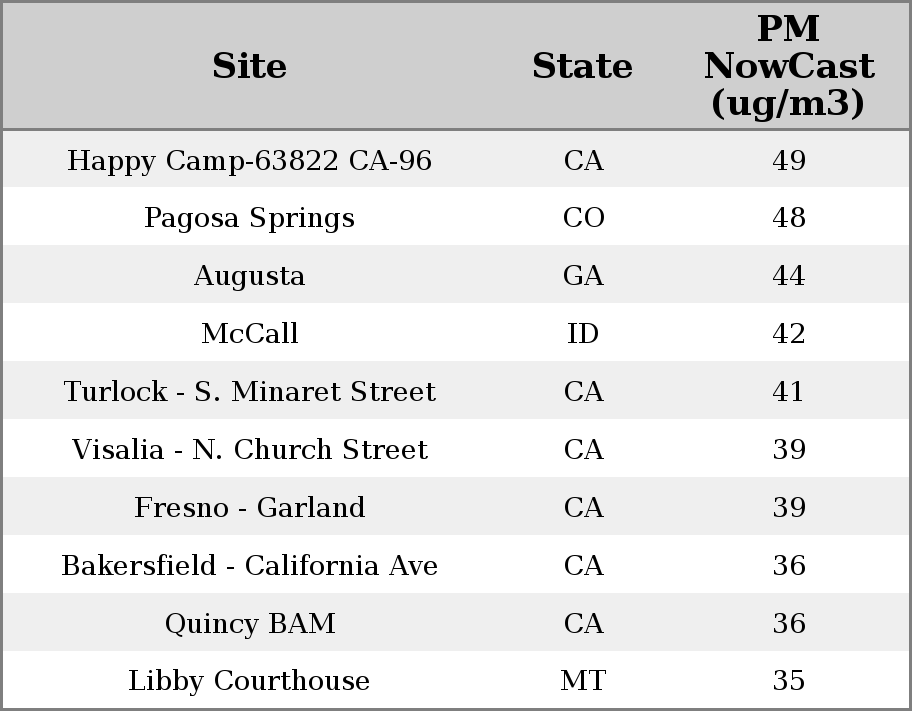The image size is (912, 711).
Task: Click the PM value 35
Action: (788, 681)
